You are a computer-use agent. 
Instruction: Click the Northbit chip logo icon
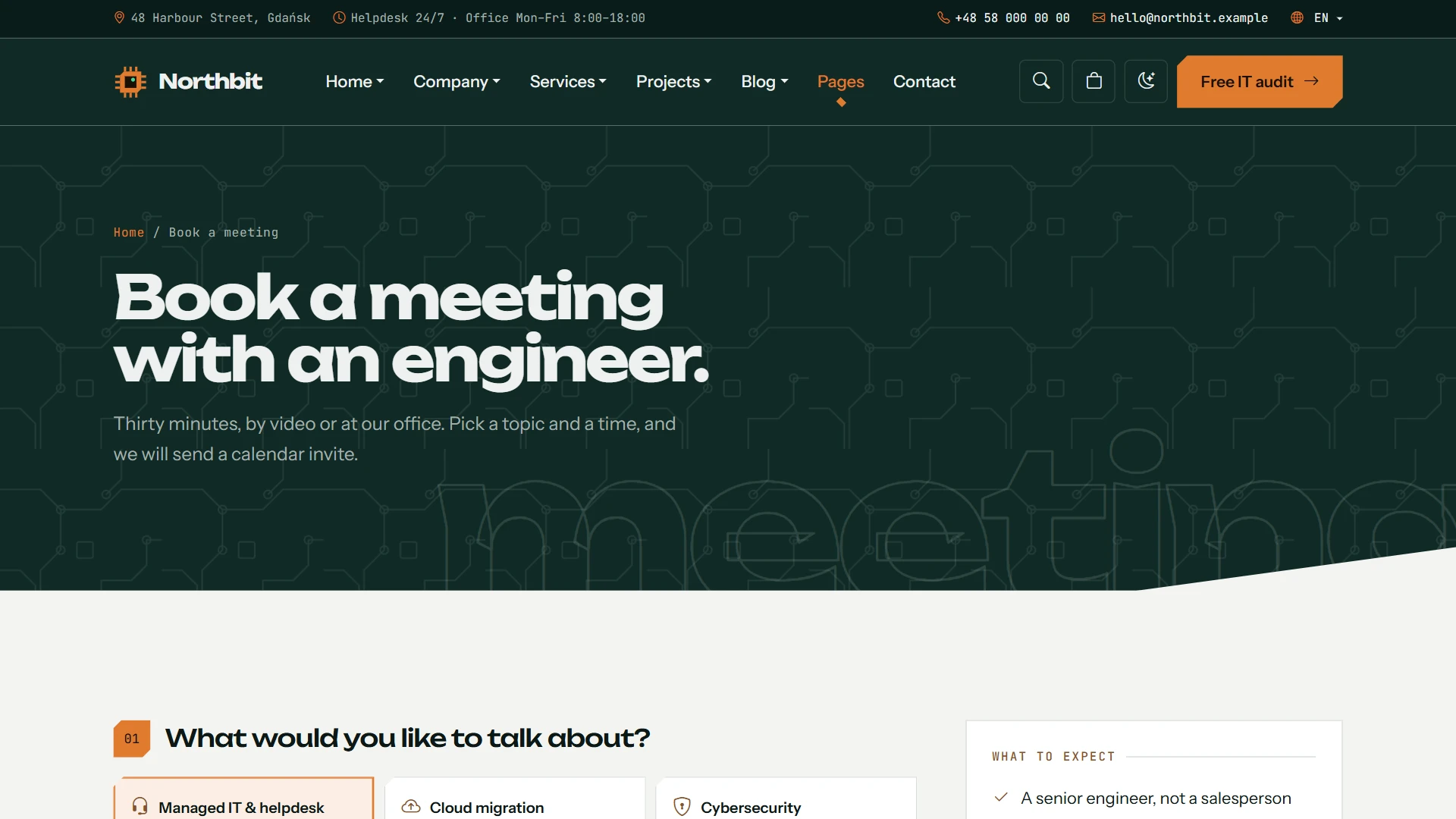130,81
